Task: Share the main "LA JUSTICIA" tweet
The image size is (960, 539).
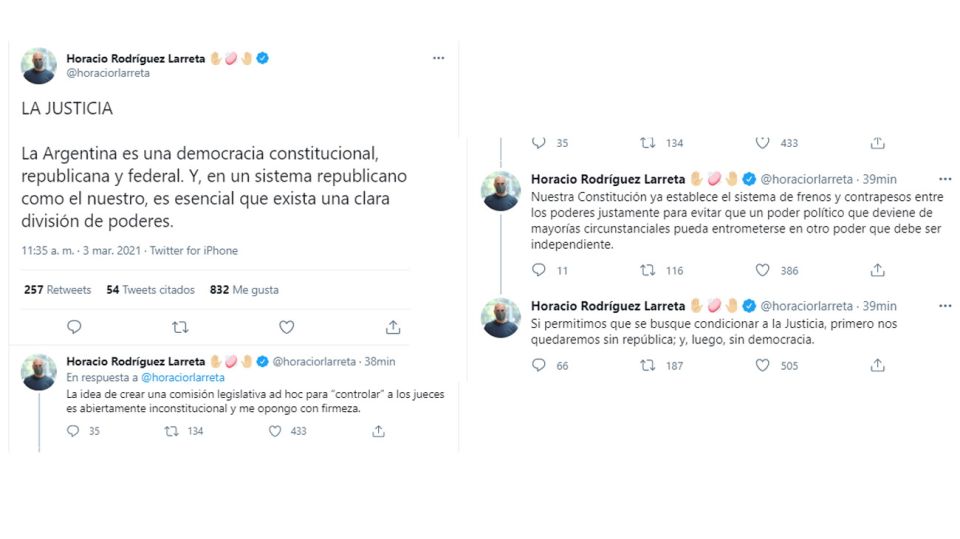Action: (x=393, y=327)
